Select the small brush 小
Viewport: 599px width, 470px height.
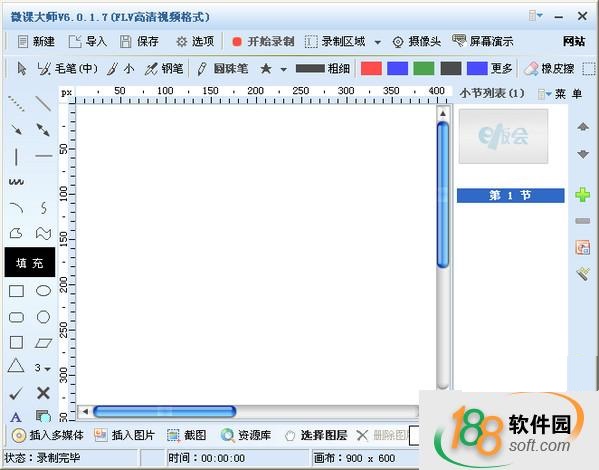pos(120,69)
